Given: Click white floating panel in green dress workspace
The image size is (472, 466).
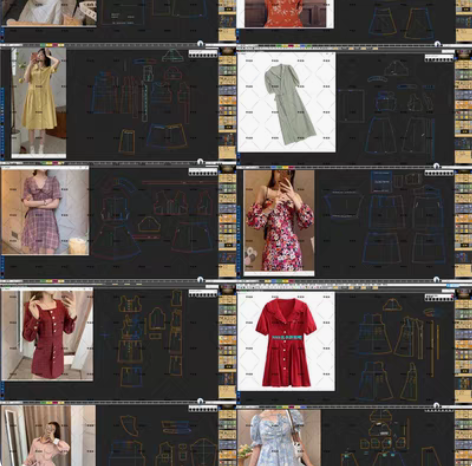Looking at the screenshot, I should [x=439, y=58].
